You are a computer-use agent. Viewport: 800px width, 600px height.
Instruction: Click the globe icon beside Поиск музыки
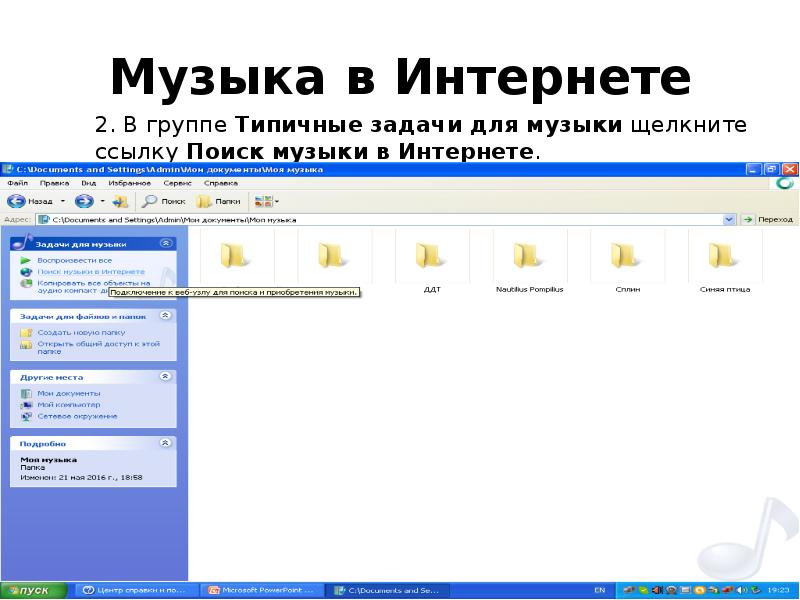coord(26,271)
